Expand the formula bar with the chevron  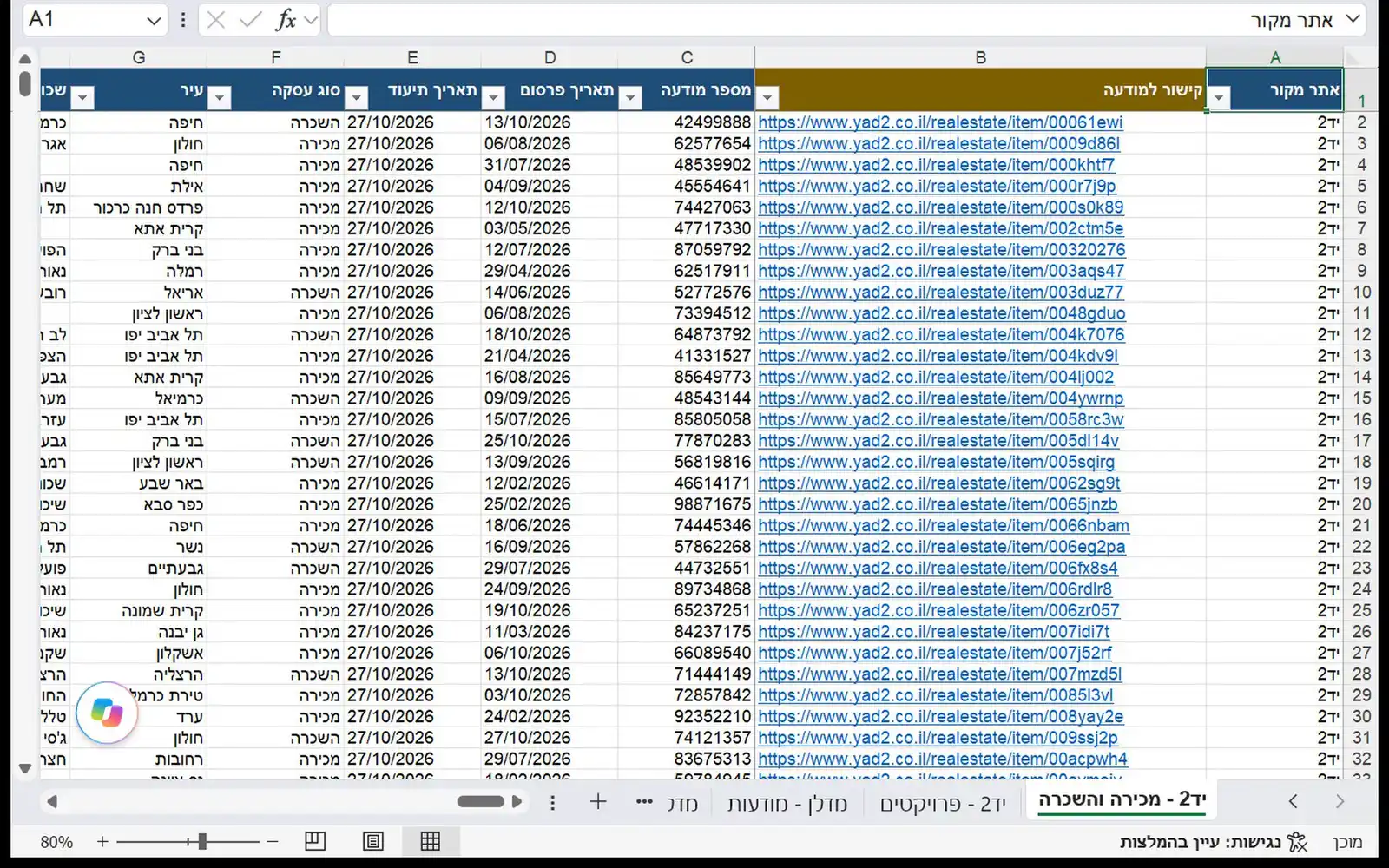pos(1353,18)
